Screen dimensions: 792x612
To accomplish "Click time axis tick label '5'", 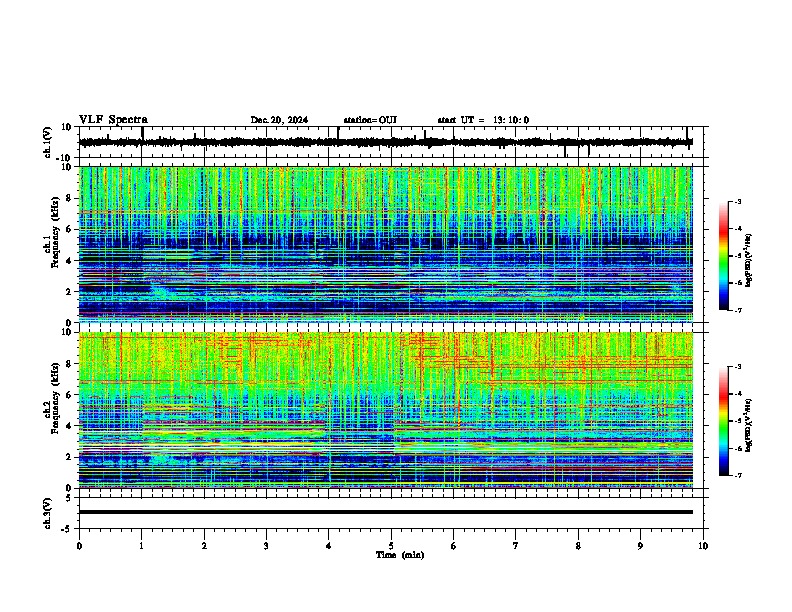I will (391, 546).
